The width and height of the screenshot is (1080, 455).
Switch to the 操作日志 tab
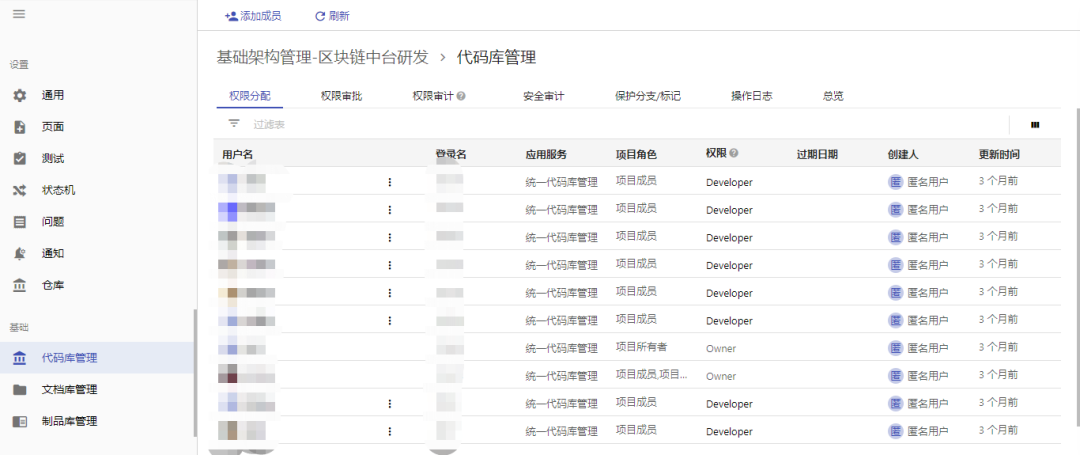point(751,96)
